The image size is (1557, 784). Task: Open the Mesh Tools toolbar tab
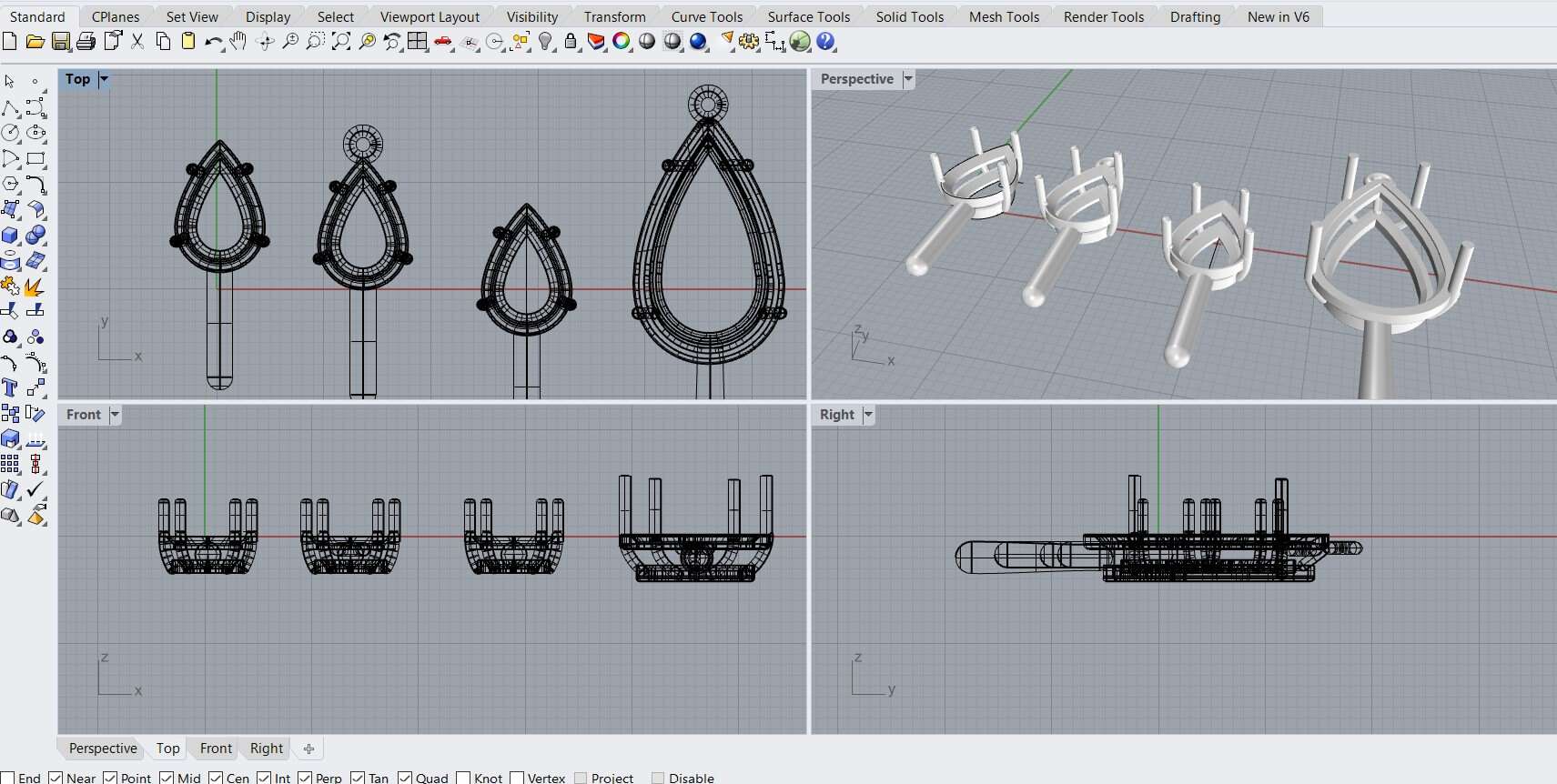coord(1004,16)
